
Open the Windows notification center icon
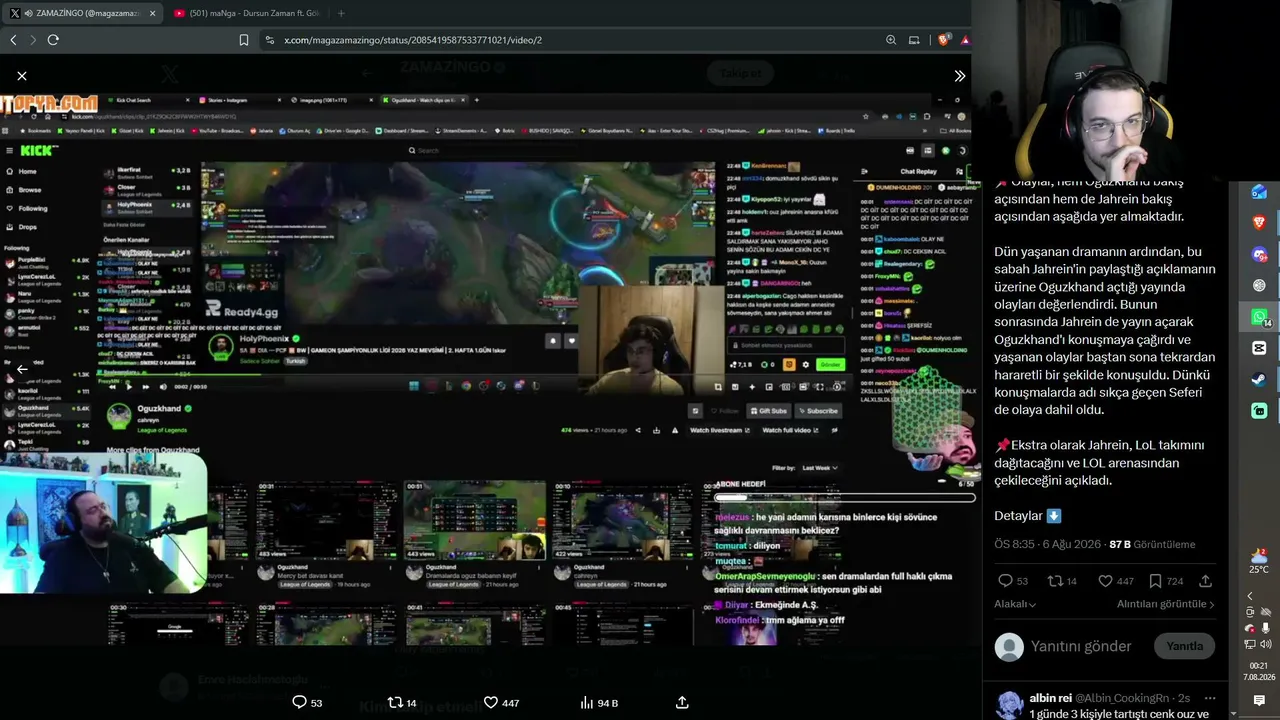(1259, 701)
